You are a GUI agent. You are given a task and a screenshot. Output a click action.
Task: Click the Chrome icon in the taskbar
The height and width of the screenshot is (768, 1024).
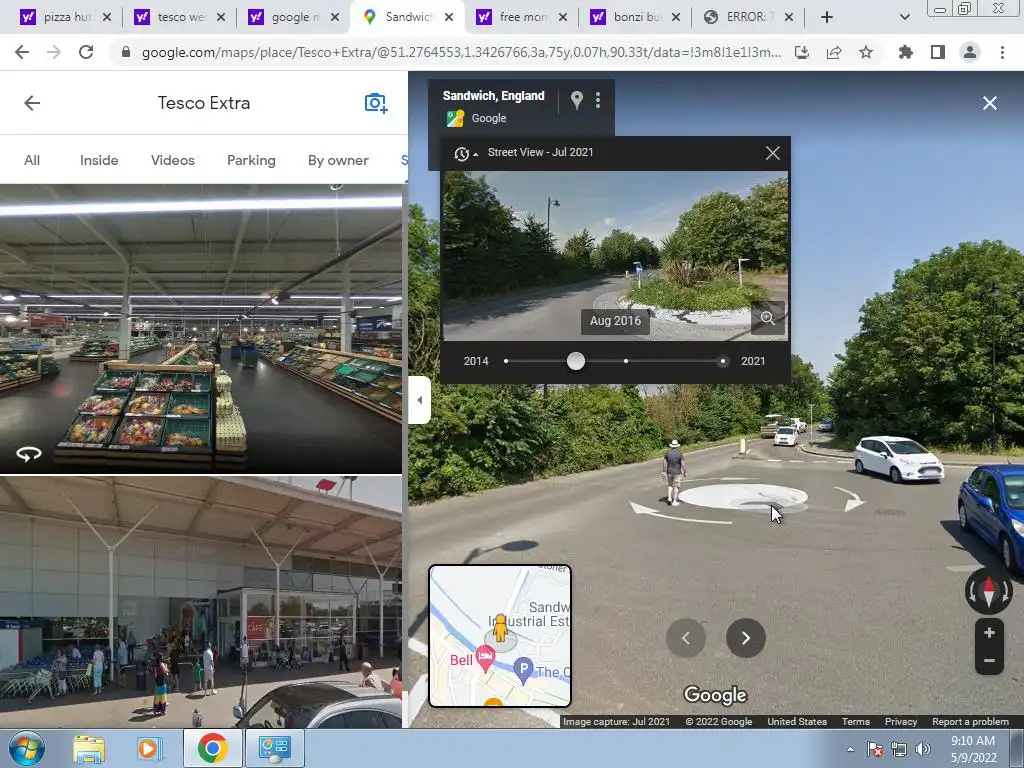click(212, 748)
